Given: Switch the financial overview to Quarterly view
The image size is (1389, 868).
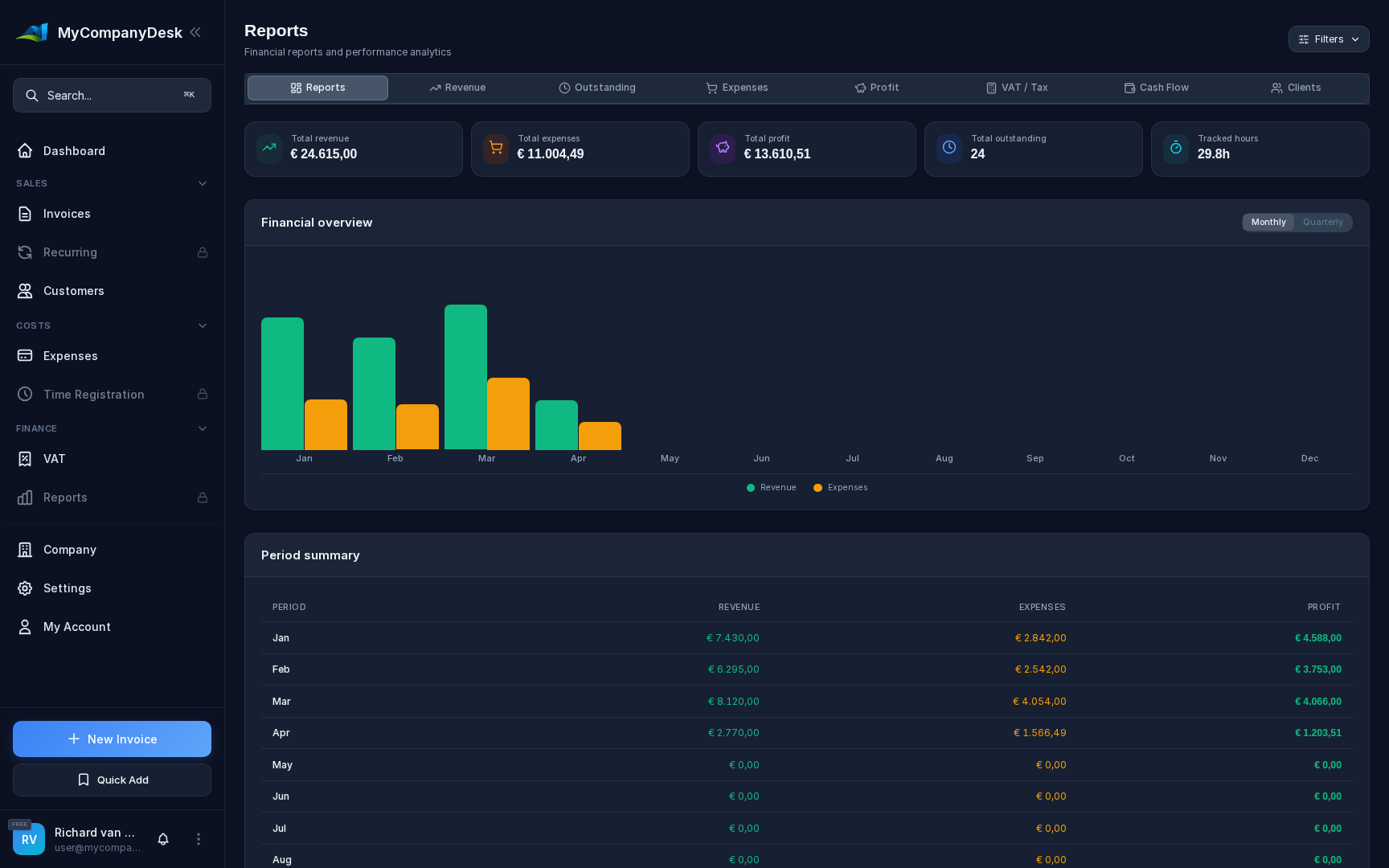Looking at the screenshot, I should pos(1323,222).
